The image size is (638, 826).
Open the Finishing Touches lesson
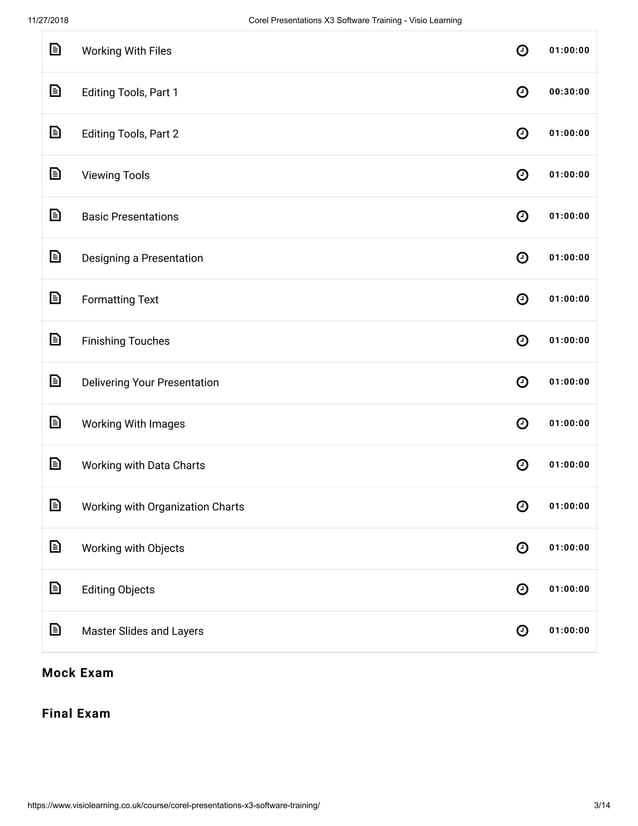pos(125,341)
